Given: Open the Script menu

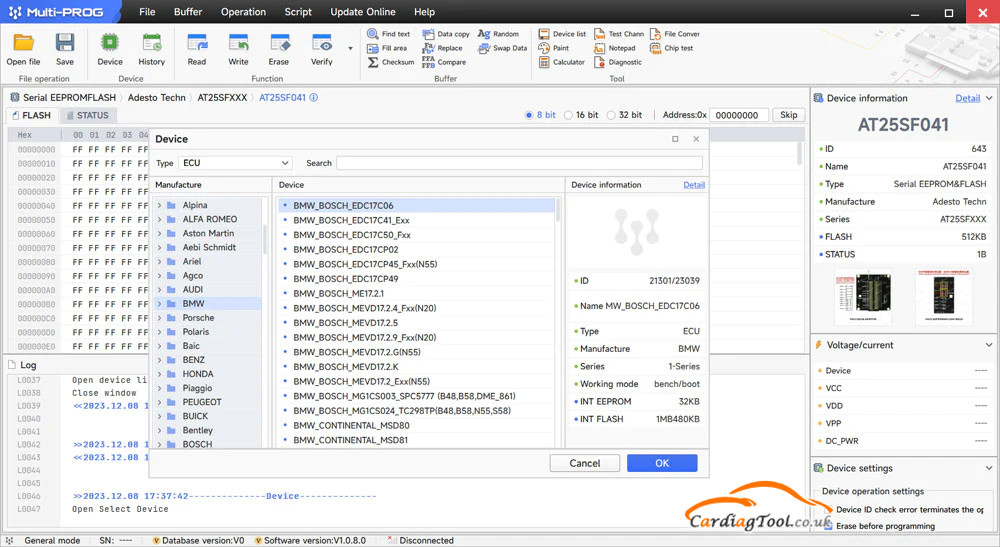Looking at the screenshot, I should [298, 11].
